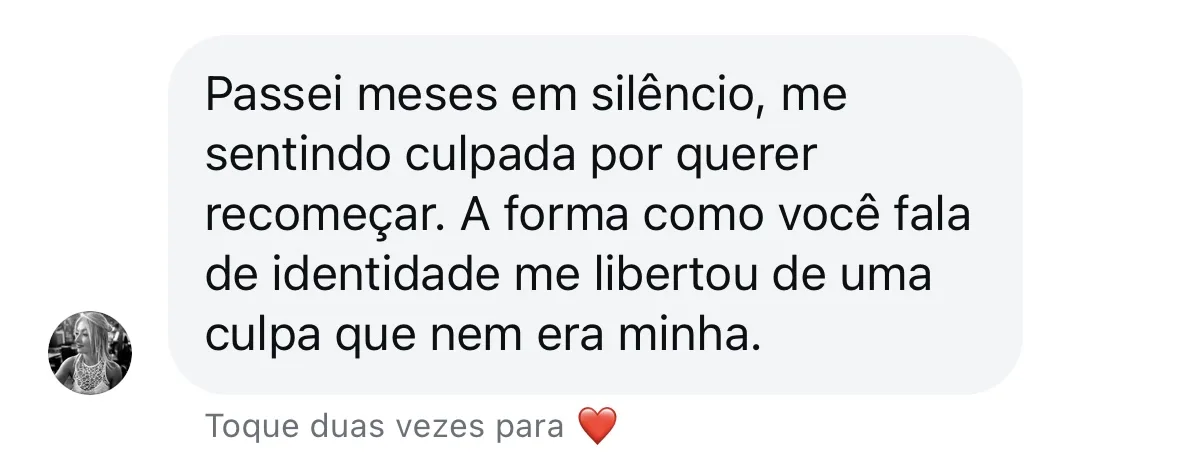The height and width of the screenshot is (464, 1179).
Task: Tap the red heart emoji
Action: 598,426
